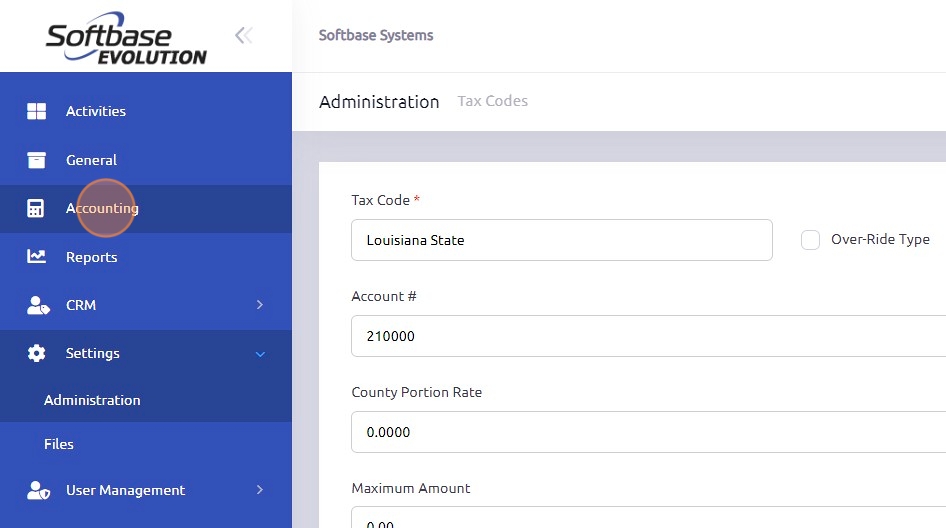This screenshot has height=528, width=946.
Task: Click the Reports chart icon
Action: click(36, 256)
